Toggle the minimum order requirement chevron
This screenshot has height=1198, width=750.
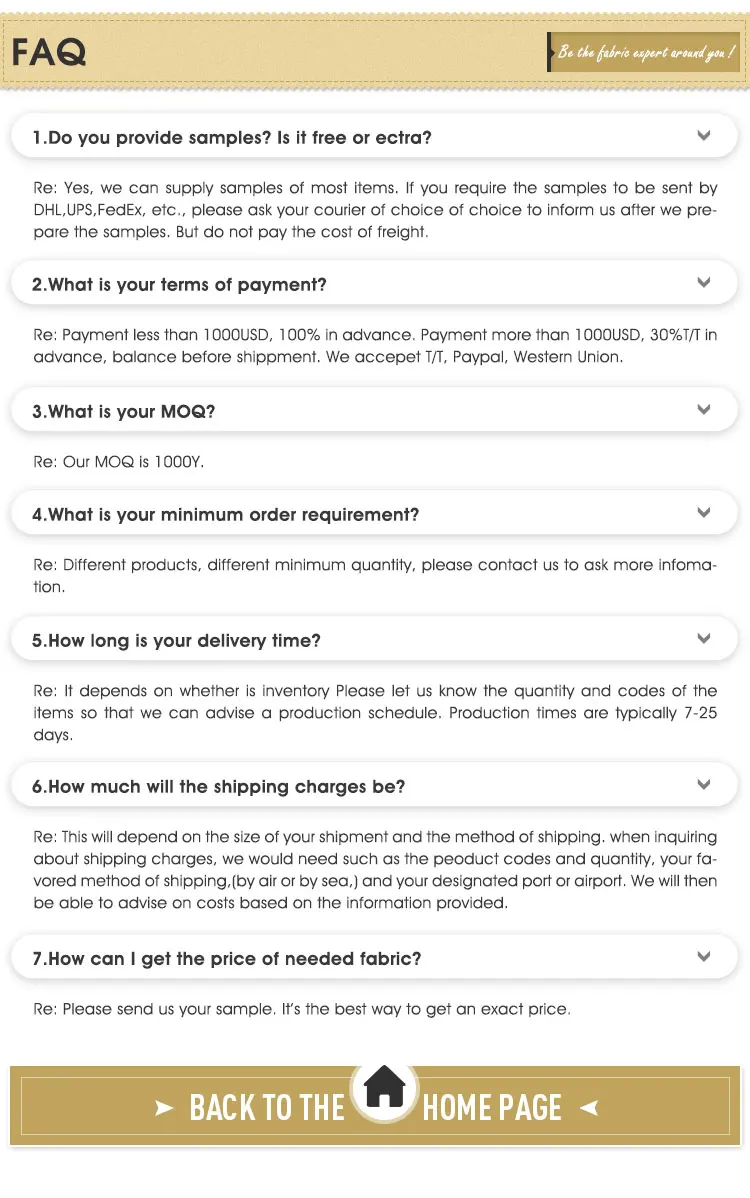704,513
